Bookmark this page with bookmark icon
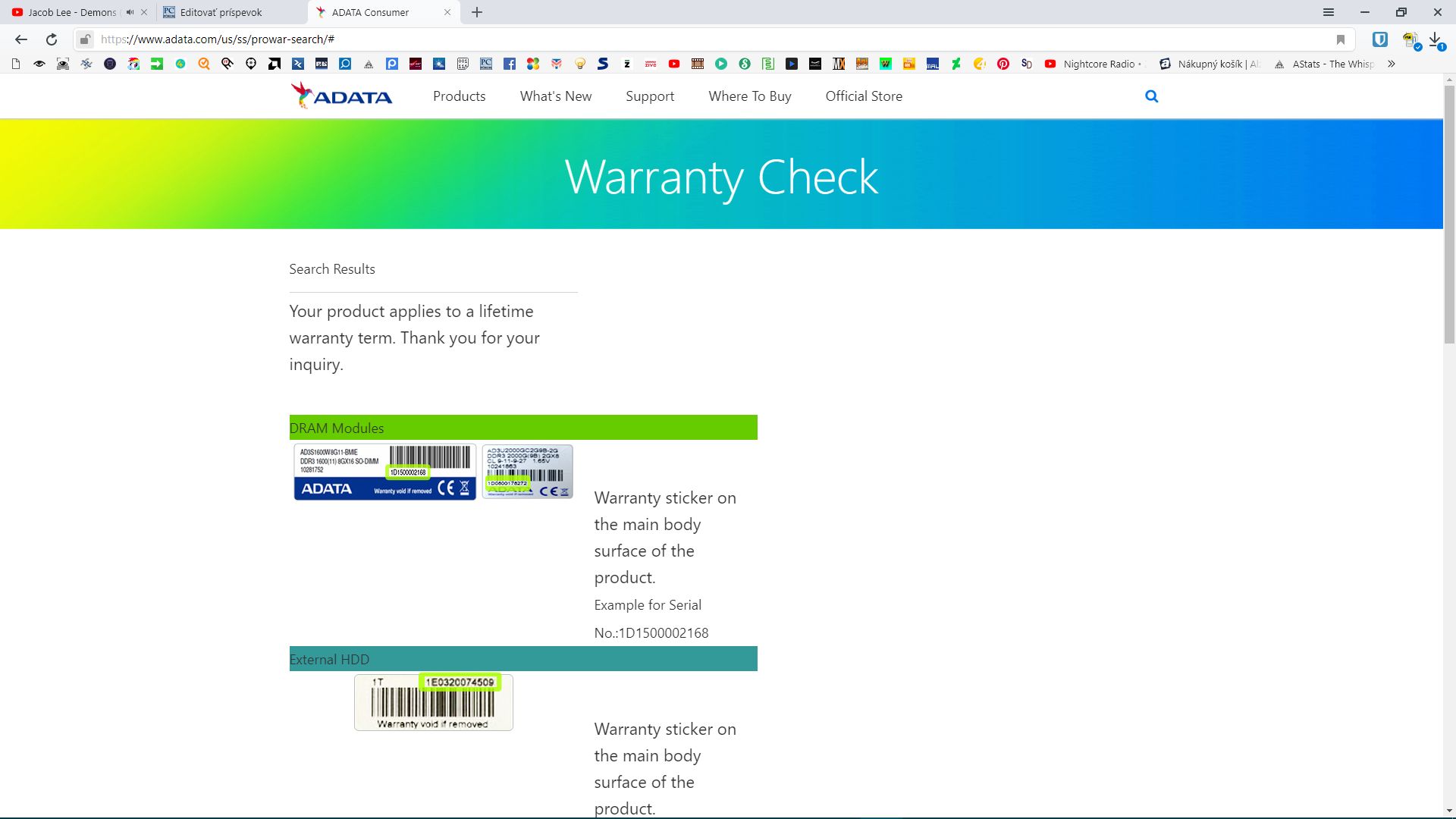This screenshot has width=1456, height=819. point(1341,39)
